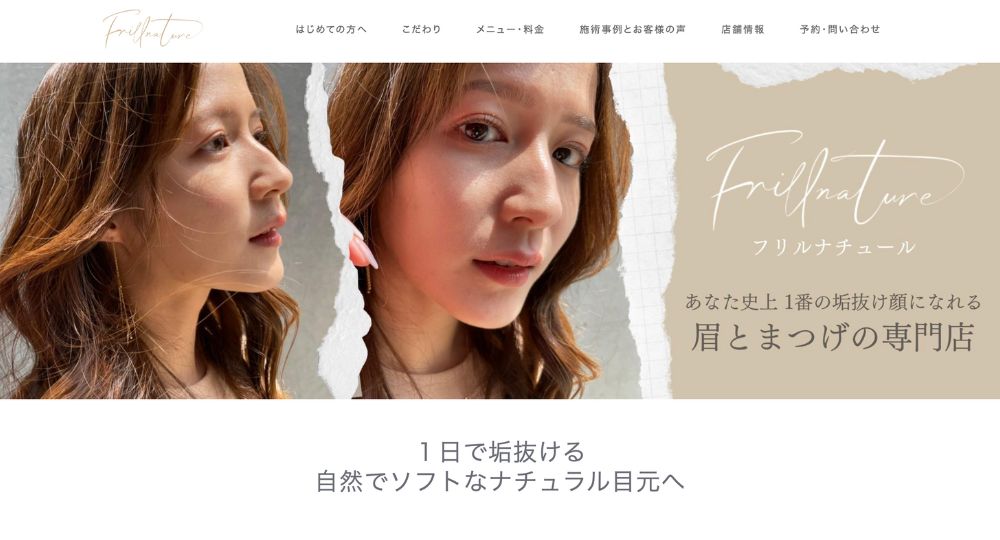The width and height of the screenshot is (1000, 540).
Task: Click the 1日で垢抜ける heading
Action: pyautogui.click(x=501, y=452)
